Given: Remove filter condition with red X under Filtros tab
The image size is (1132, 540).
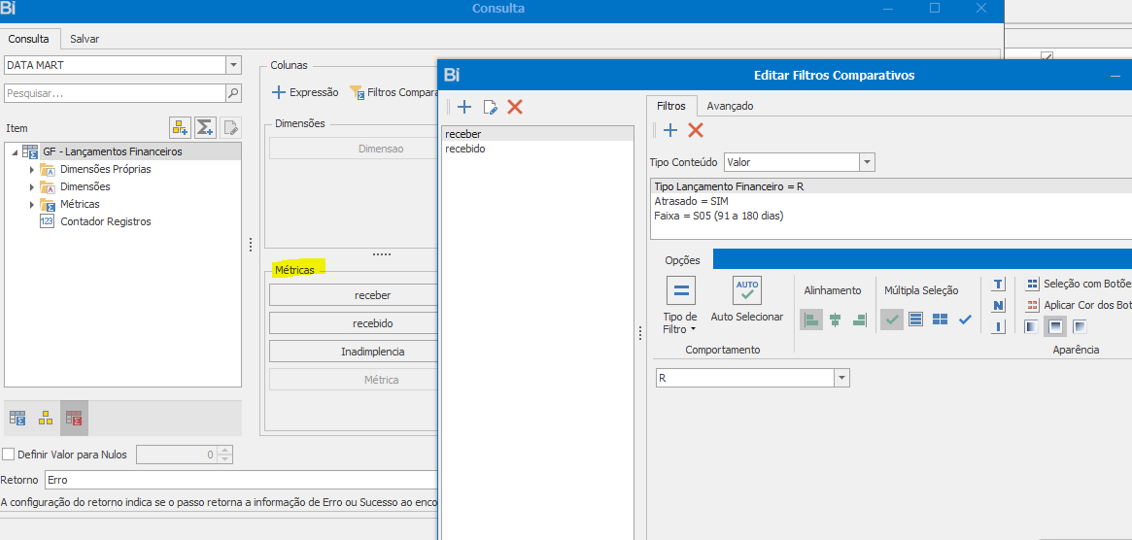Looking at the screenshot, I should (695, 130).
